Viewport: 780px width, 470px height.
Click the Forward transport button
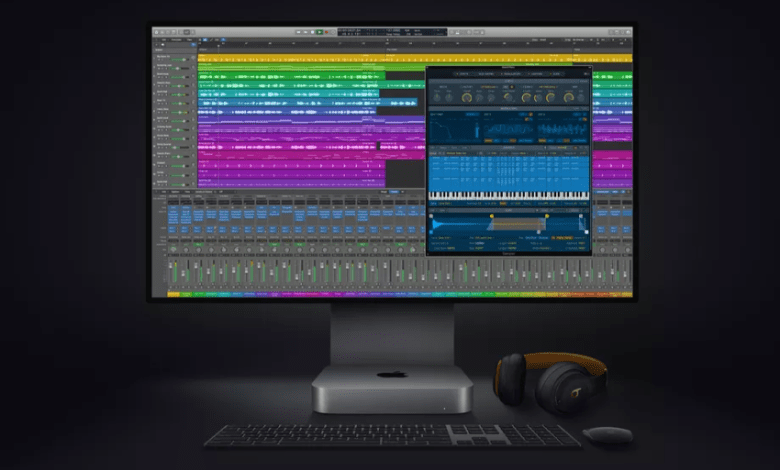[x=305, y=32]
